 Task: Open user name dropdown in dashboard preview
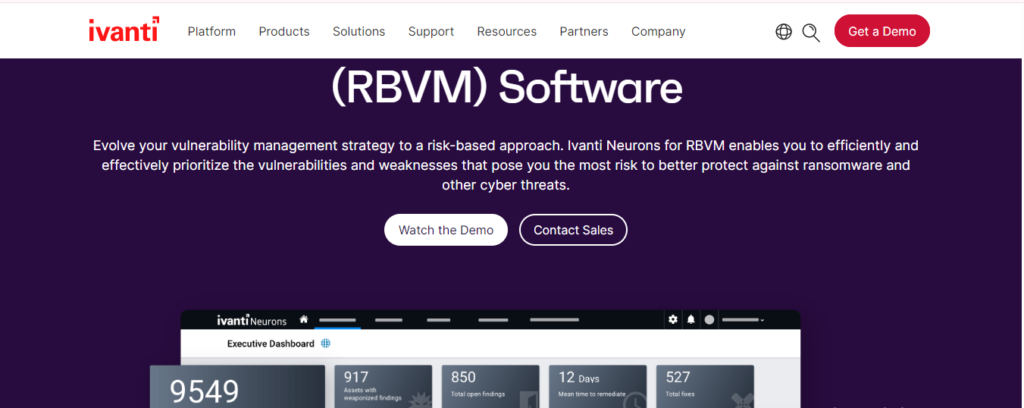pyautogui.click(x=743, y=320)
